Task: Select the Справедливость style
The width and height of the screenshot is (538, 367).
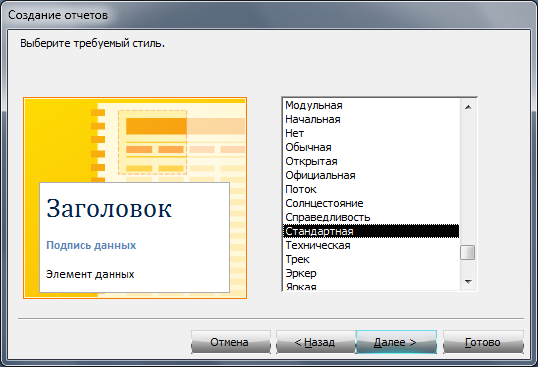Action: coord(371,217)
